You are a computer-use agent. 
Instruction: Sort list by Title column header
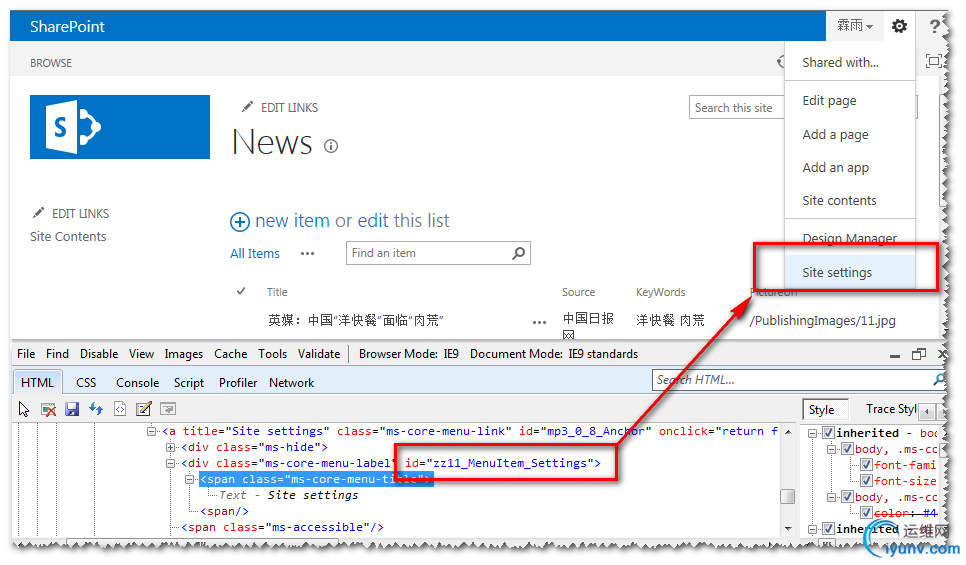pyautogui.click(x=277, y=292)
